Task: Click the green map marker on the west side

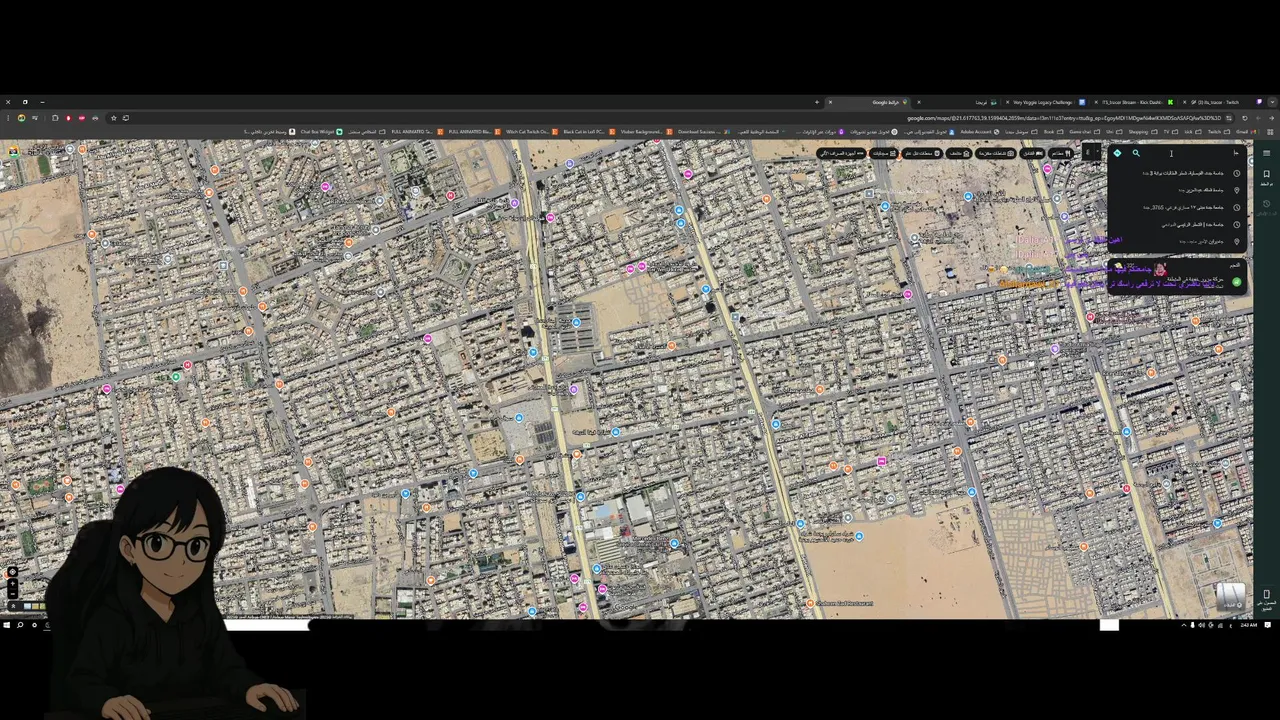Action: 176,376
